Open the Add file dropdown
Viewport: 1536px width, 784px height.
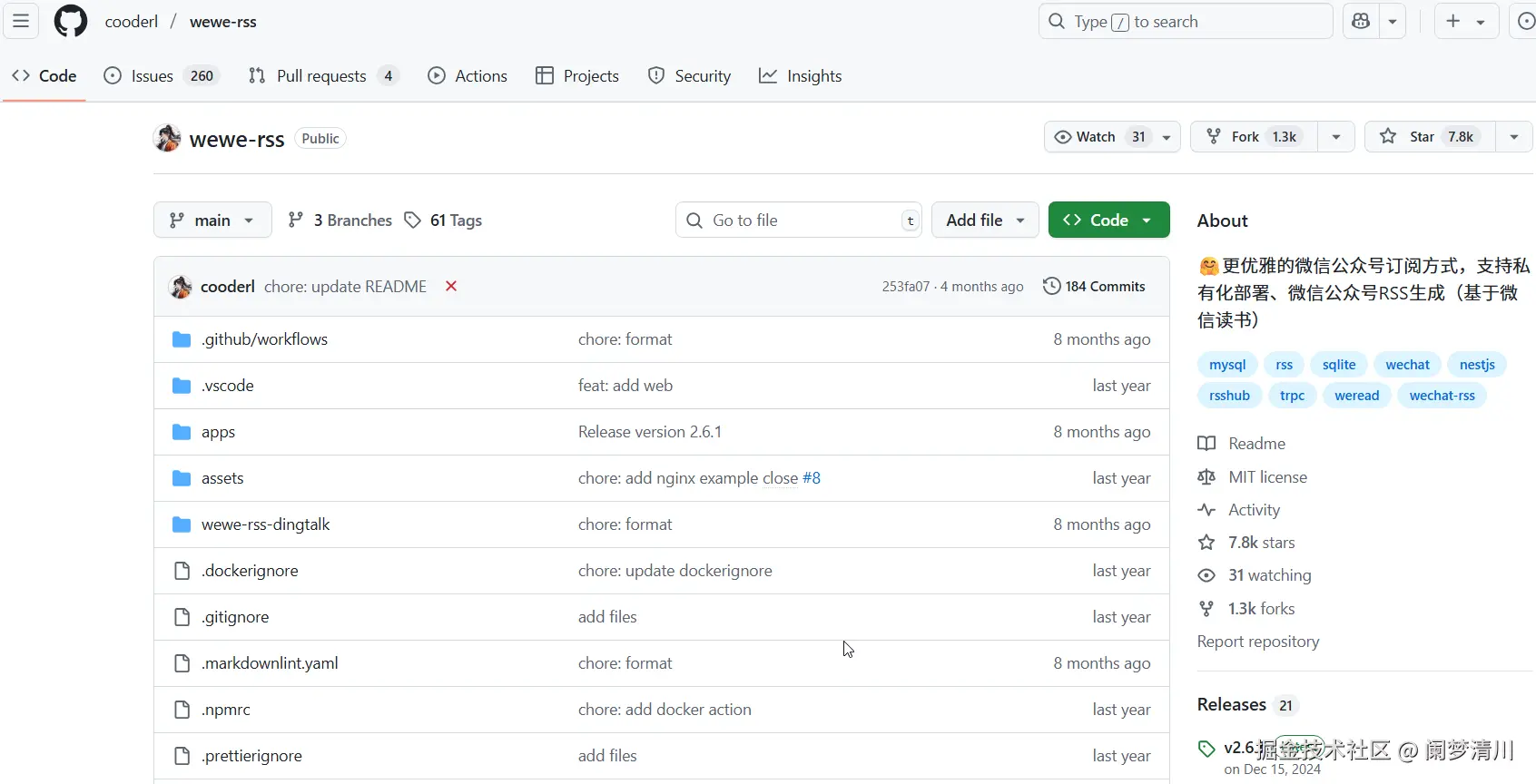pyautogui.click(x=985, y=220)
